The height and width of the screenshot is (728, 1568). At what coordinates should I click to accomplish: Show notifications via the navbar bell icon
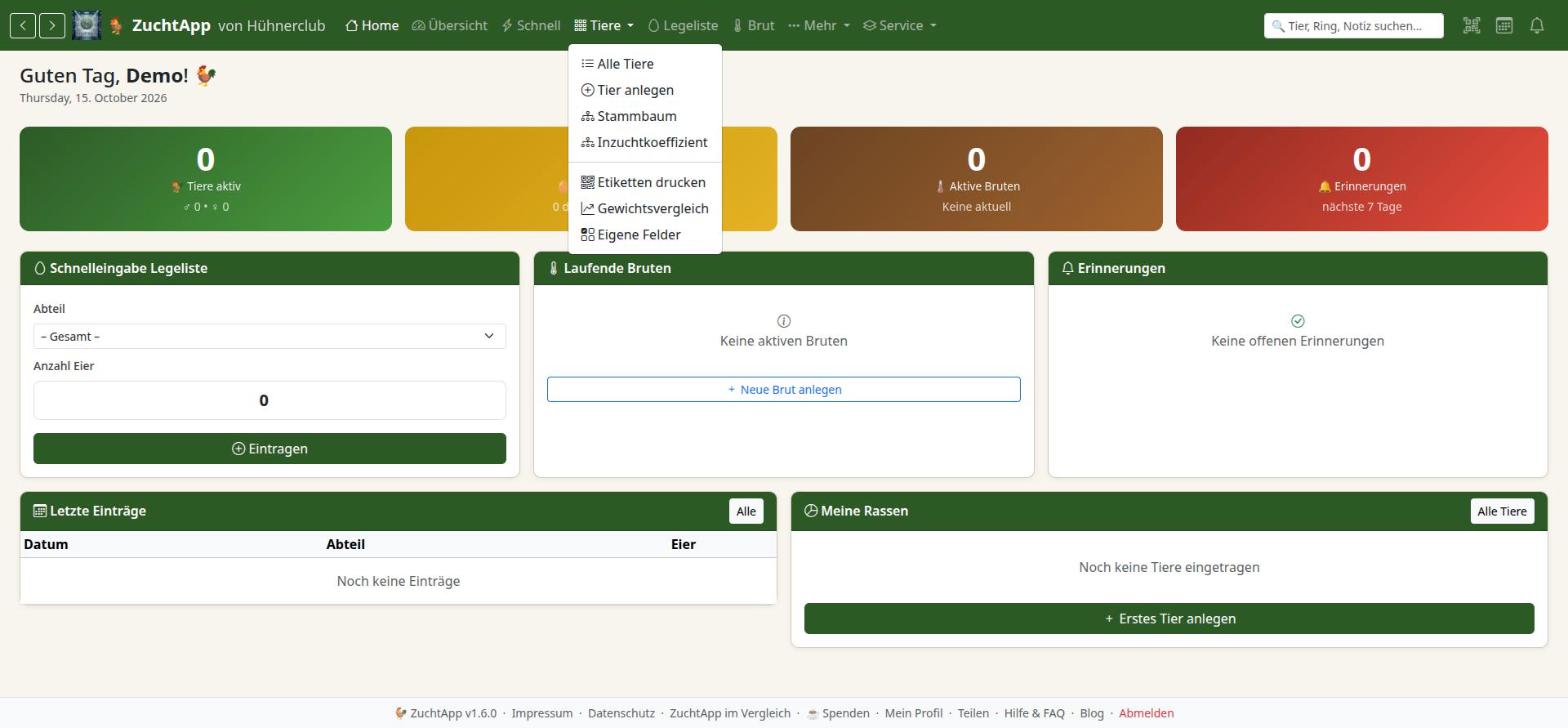(1537, 26)
